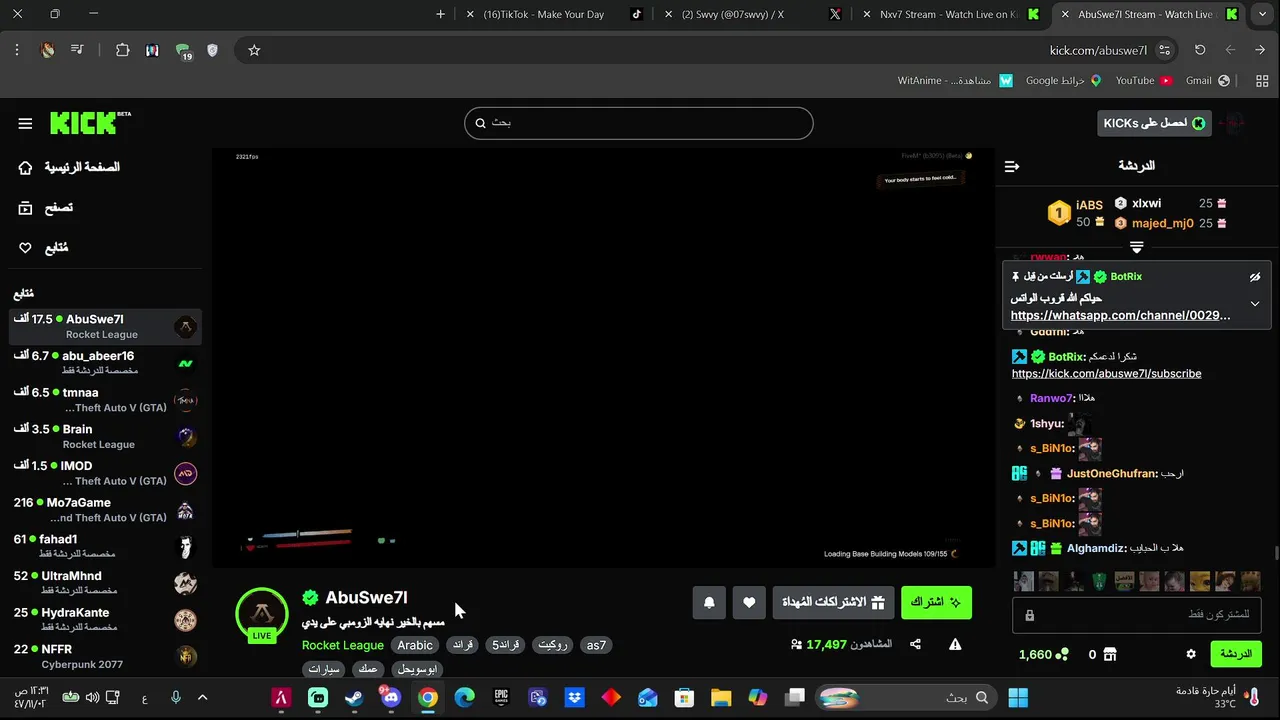Click the green chat send button
This screenshot has width=1280, height=720.
tap(1236, 654)
